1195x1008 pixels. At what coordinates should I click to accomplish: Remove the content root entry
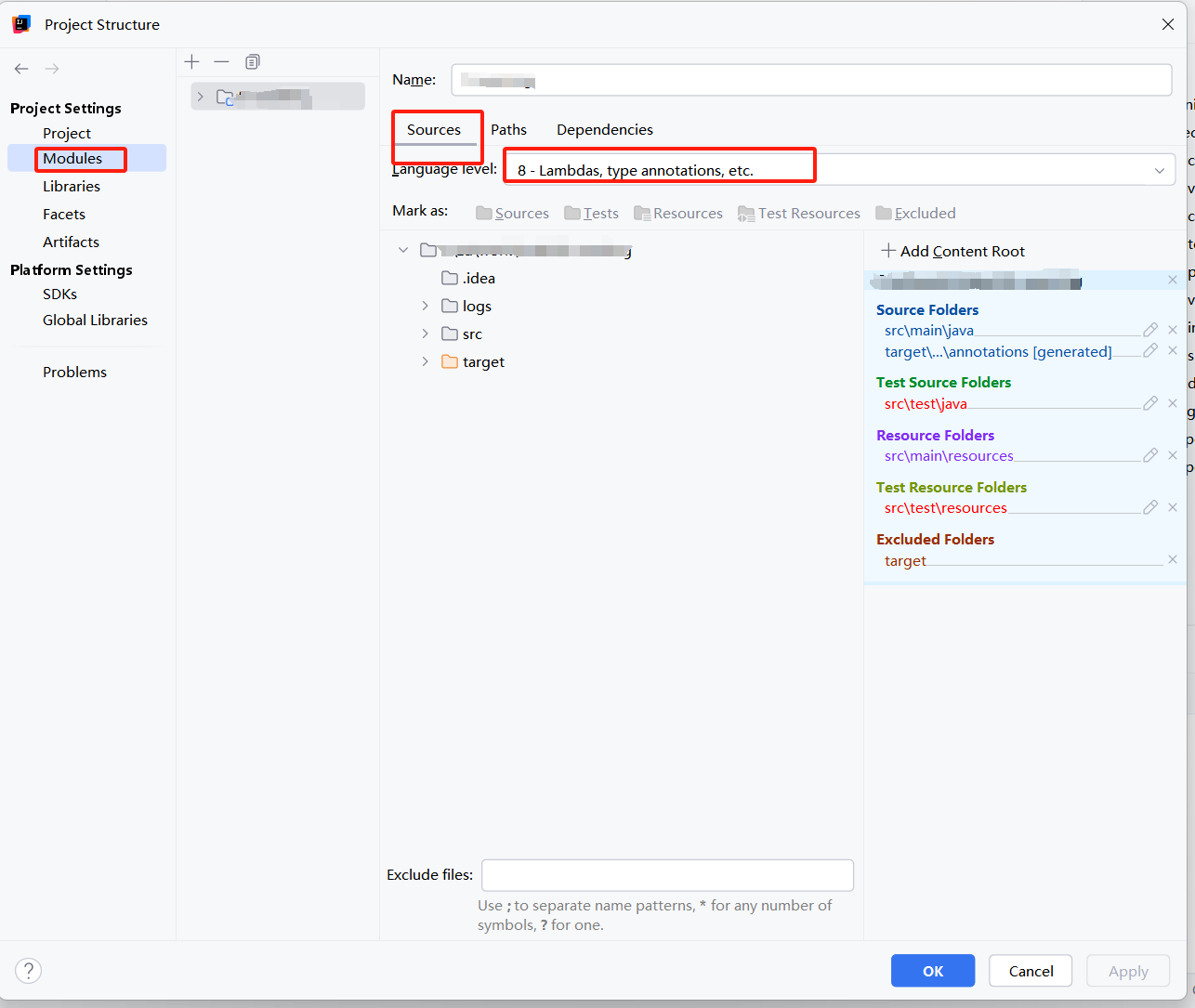[1173, 280]
